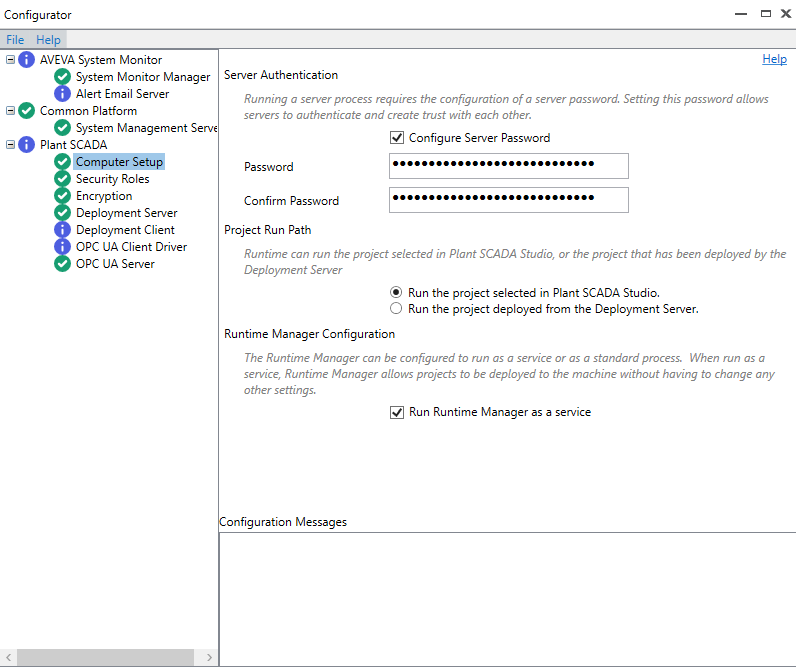This screenshot has height=668, width=796.
Task: Click the info icon beside OPC UA Client Driver
Action: 63,247
